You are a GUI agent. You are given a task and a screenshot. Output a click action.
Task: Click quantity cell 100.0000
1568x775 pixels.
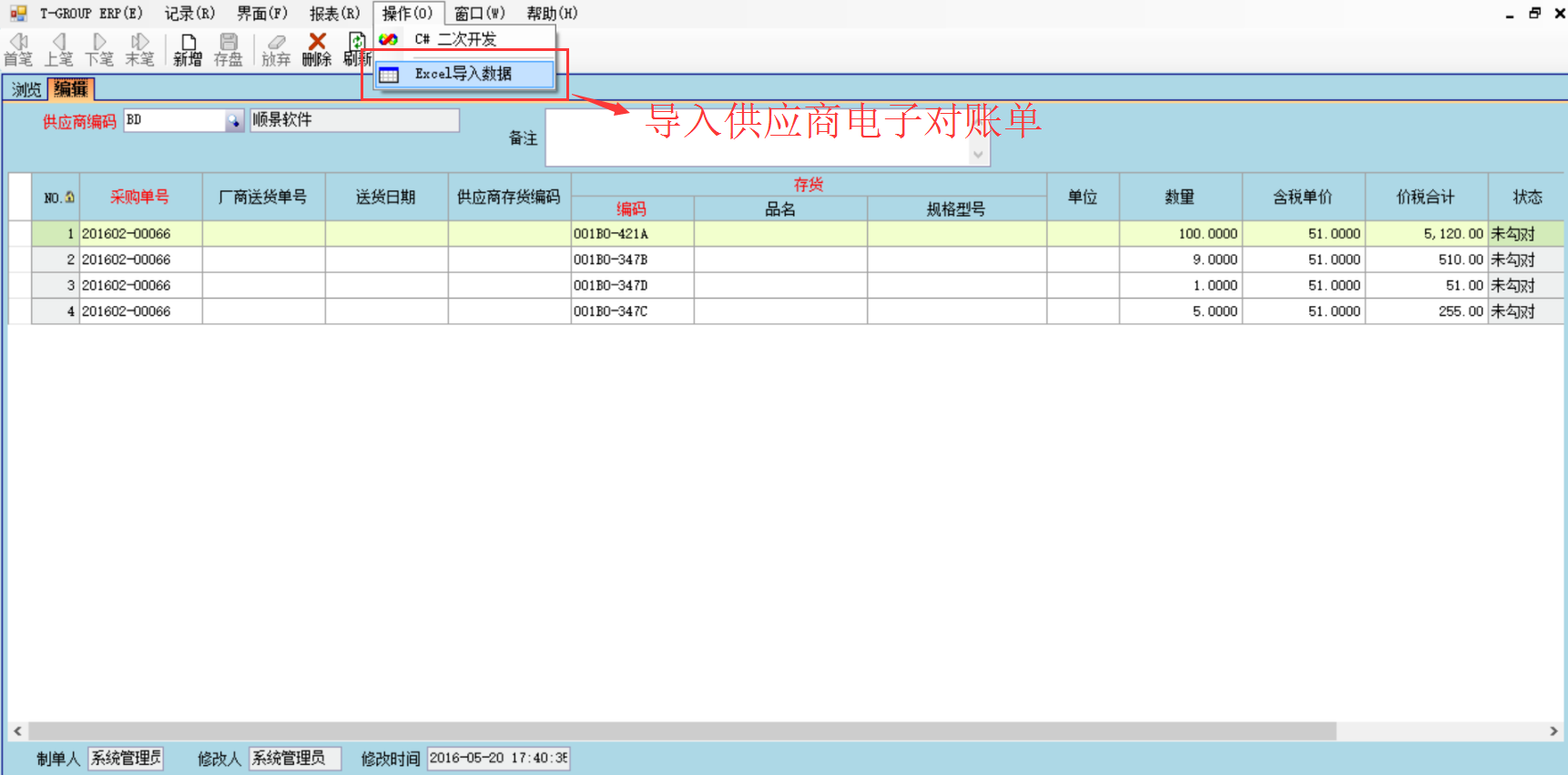tap(1180, 234)
